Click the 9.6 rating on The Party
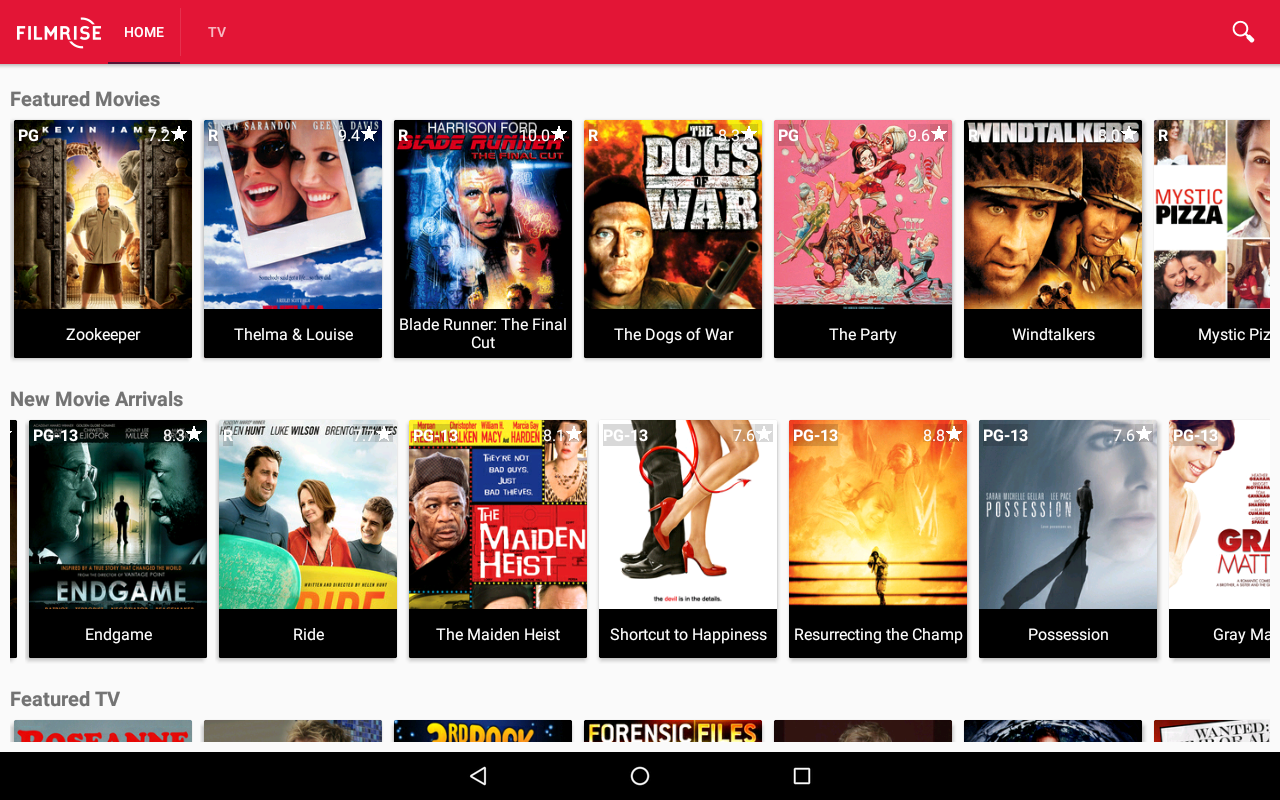This screenshot has width=1280, height=800. [927, 135]
